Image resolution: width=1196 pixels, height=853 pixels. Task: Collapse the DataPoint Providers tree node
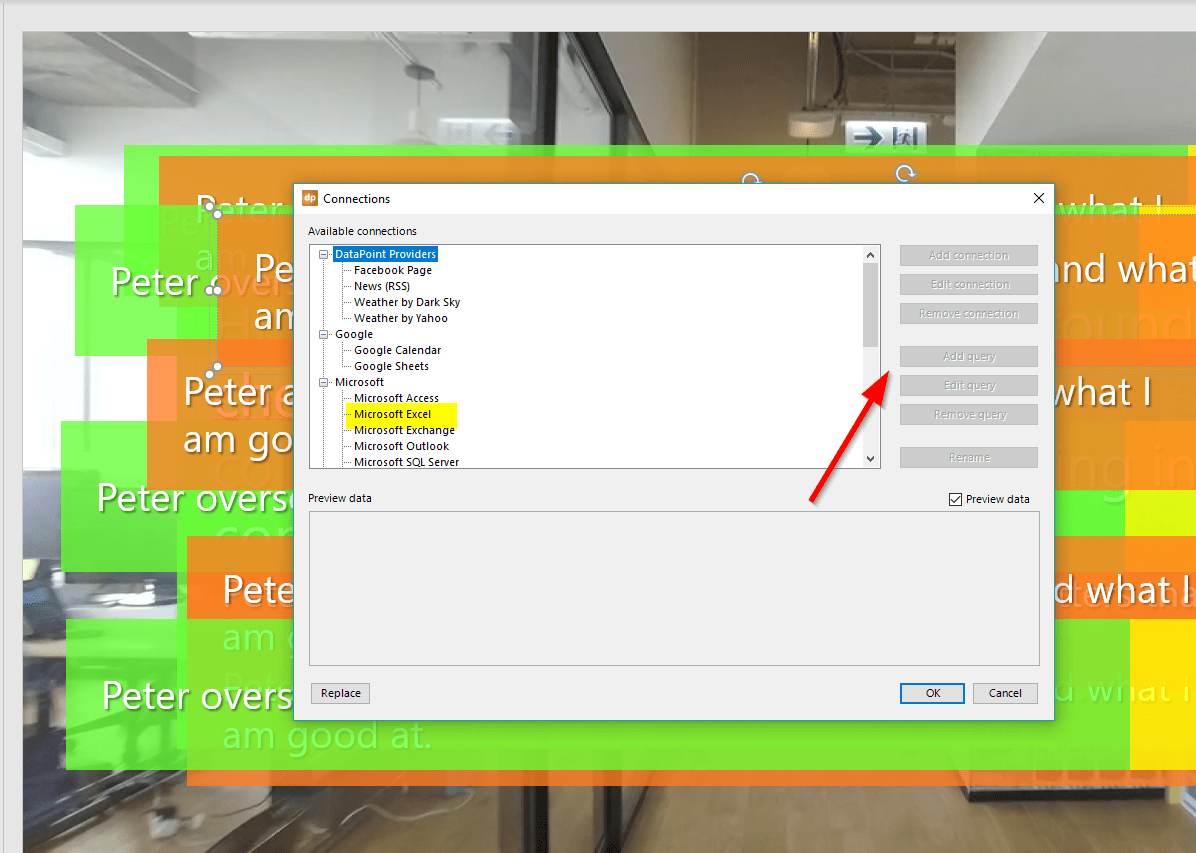pos(323,254)
